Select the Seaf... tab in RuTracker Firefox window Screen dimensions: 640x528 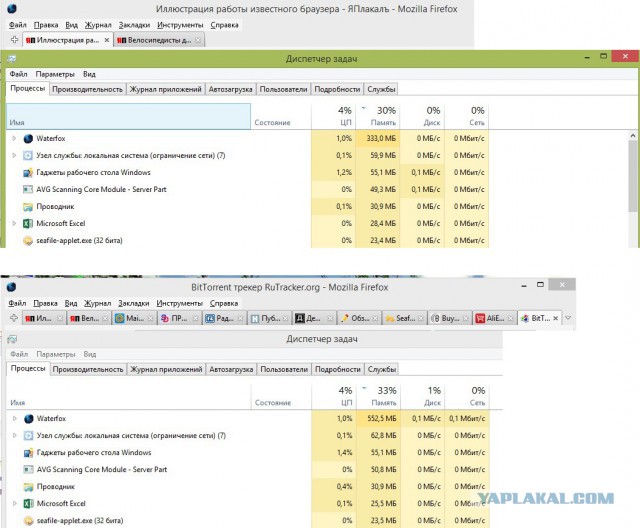tap(404, 318)
